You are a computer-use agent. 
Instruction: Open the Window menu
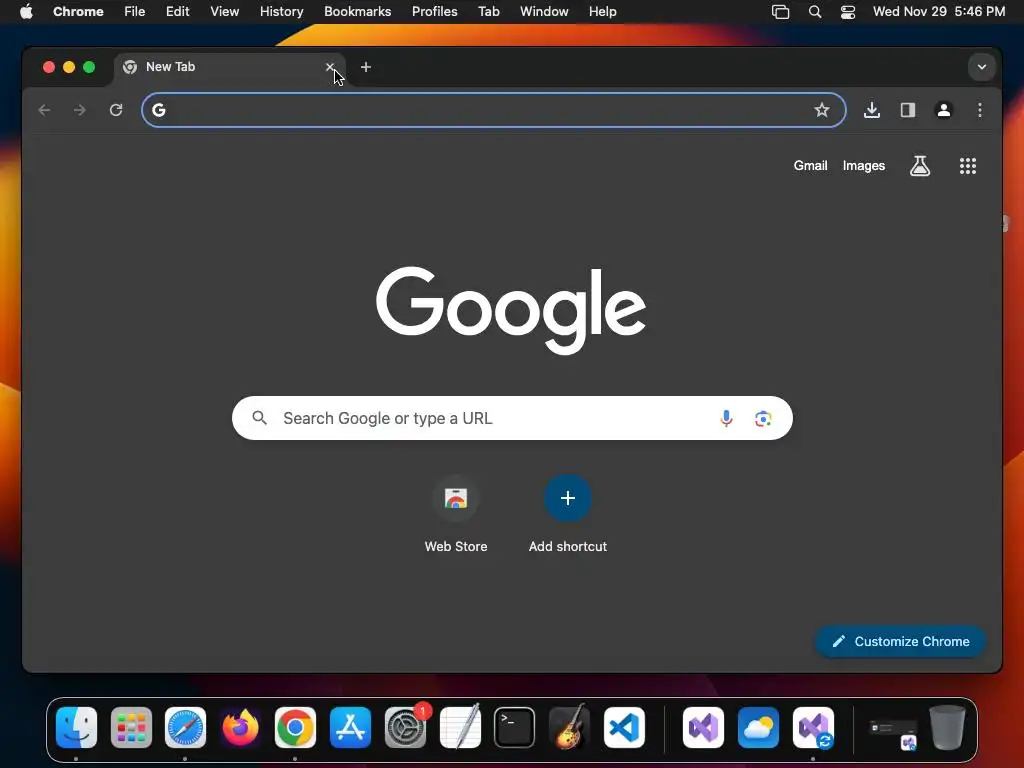tap(544, 12)
